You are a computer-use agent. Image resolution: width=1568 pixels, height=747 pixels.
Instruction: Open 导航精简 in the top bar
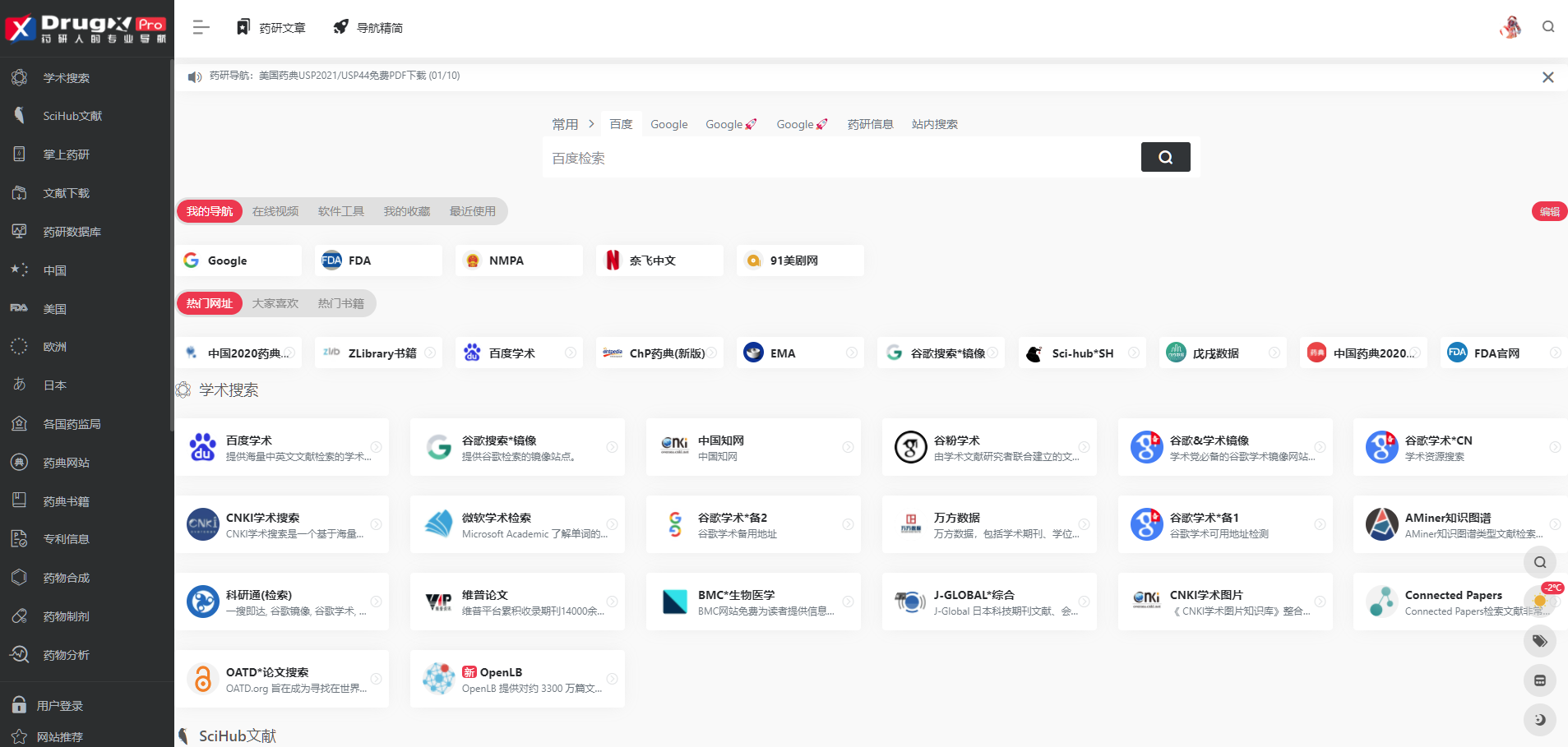click(368, 28)
